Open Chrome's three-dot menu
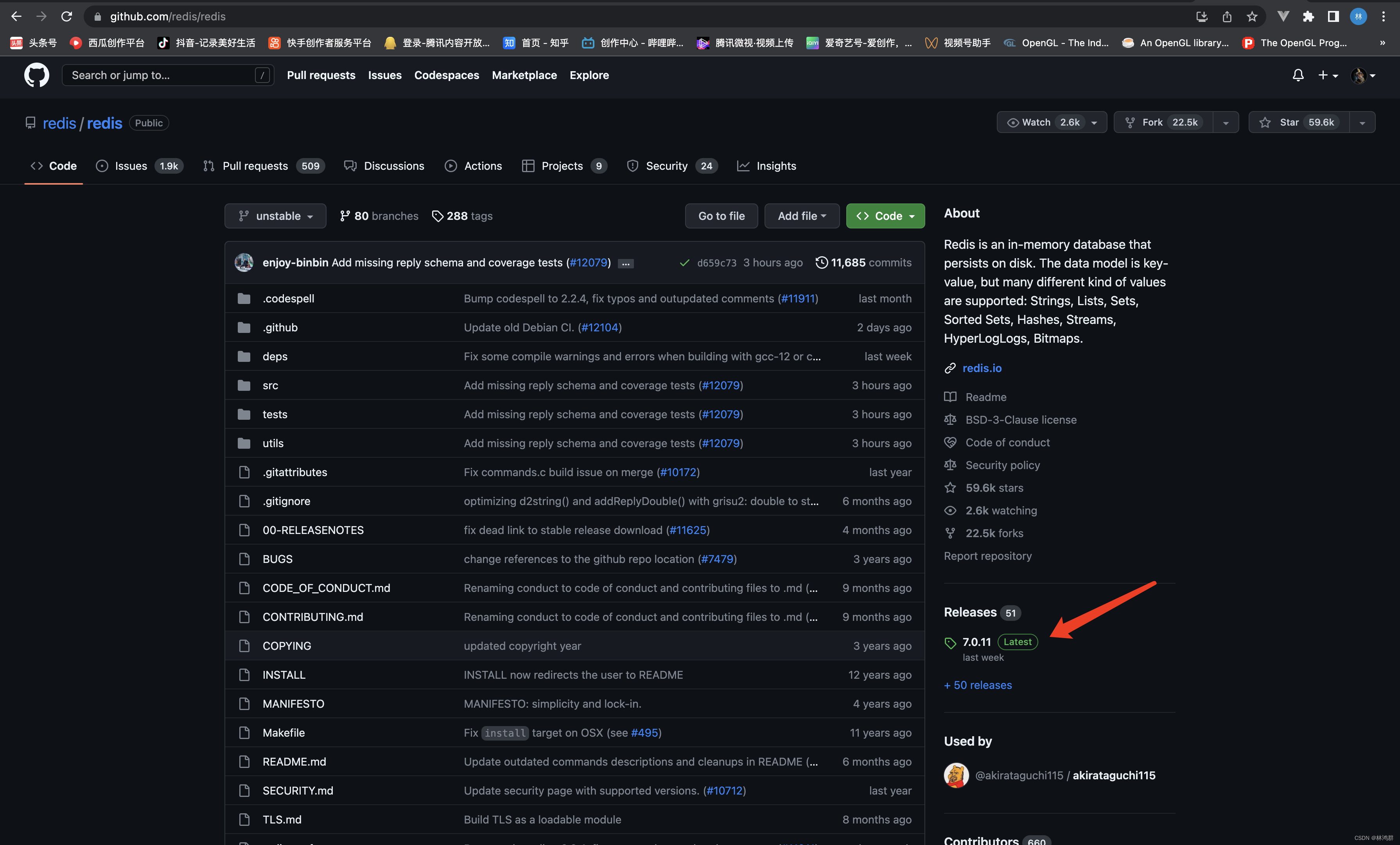This screenshot has height=845, width=1400. click(x=1384, y=16)
